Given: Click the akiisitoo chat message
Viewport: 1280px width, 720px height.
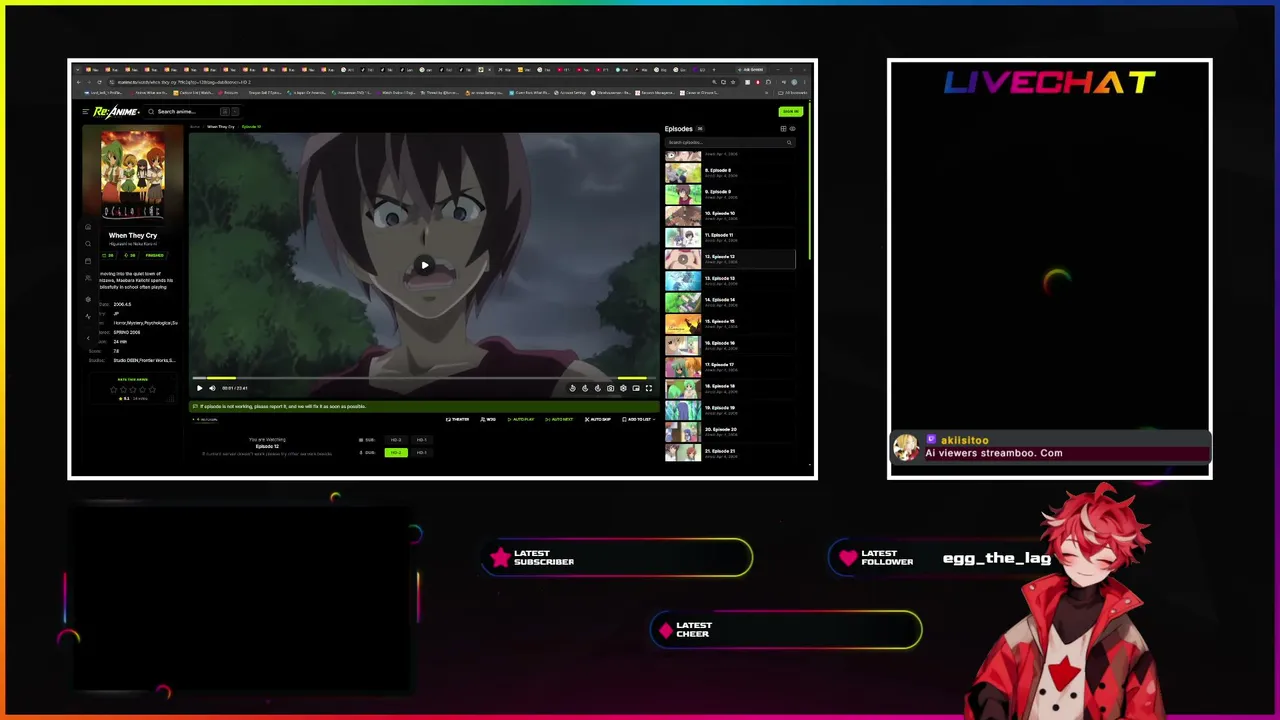Looking at the screenshot, I should [1050, 447].
